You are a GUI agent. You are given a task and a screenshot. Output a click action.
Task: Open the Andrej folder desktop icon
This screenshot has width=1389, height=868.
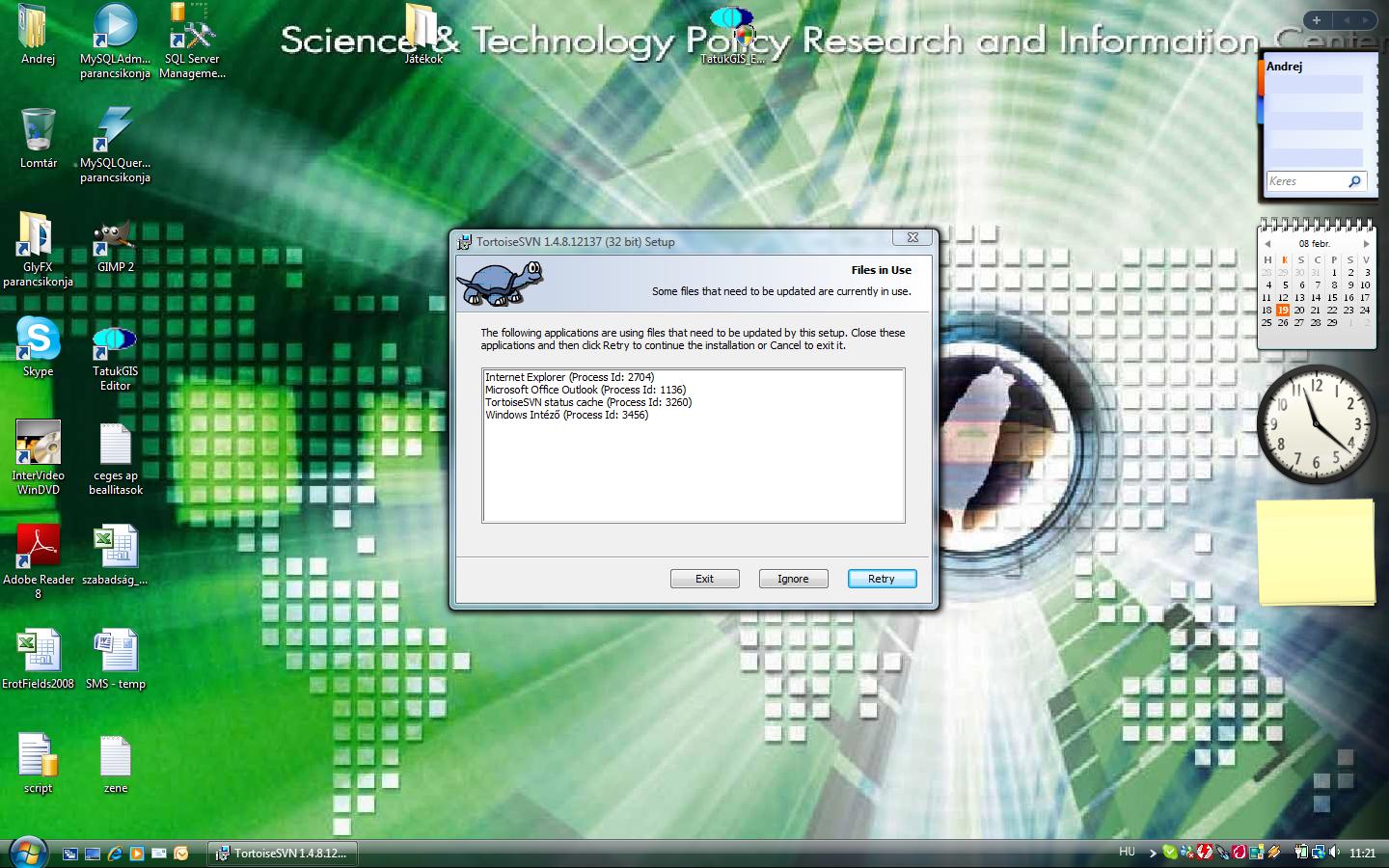point(38,35)
